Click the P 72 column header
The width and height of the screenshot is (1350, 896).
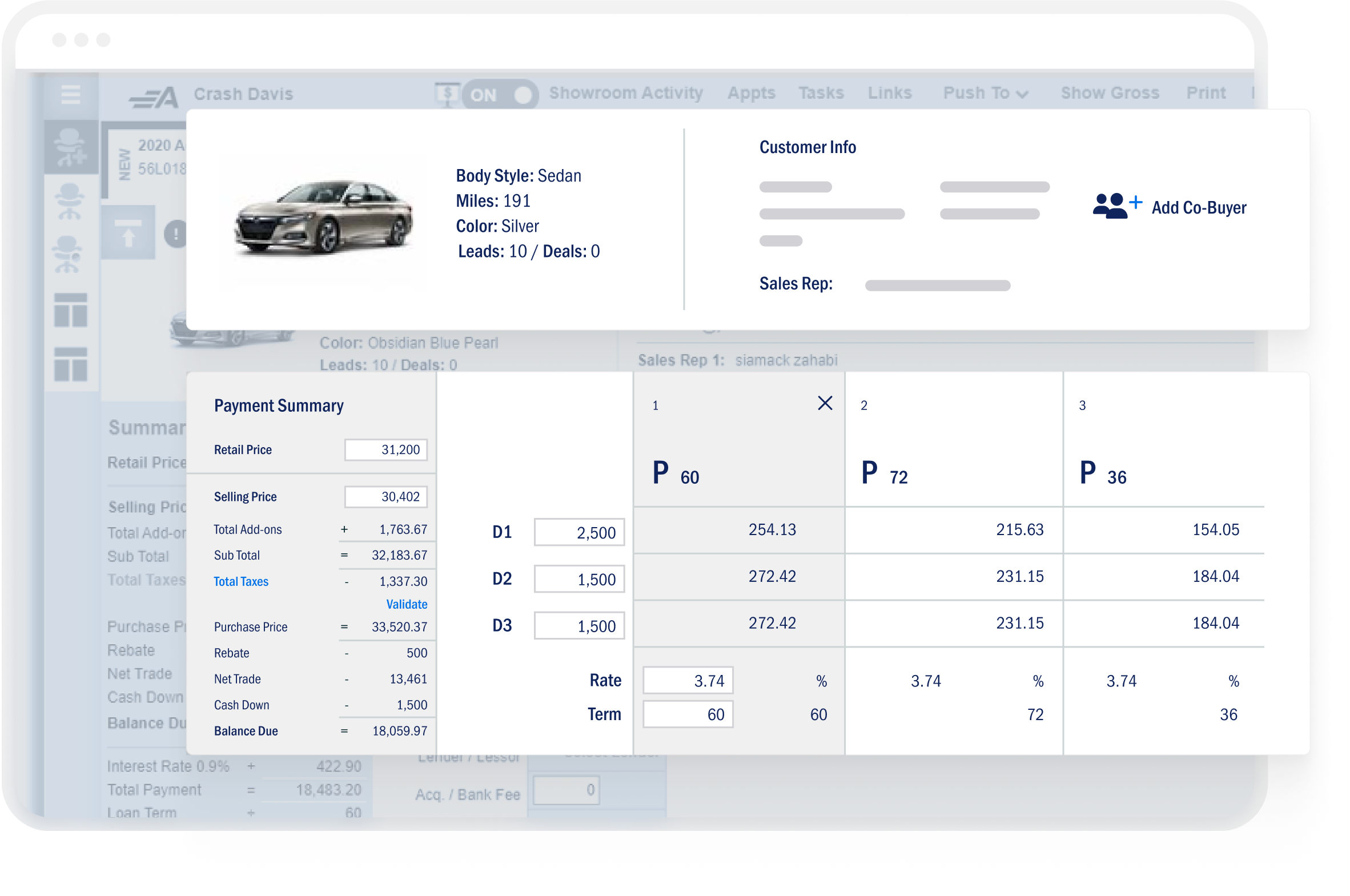pos(884,473)
